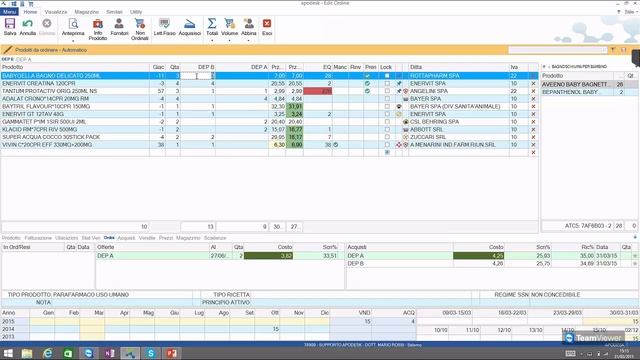The height and width of the screenshot is (360, 640).
Task: Open Skype from the taskbar
Action: coord(151,353)
